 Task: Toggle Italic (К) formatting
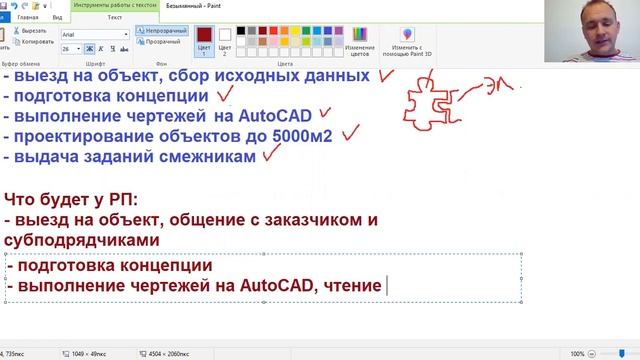coord(101,49)
